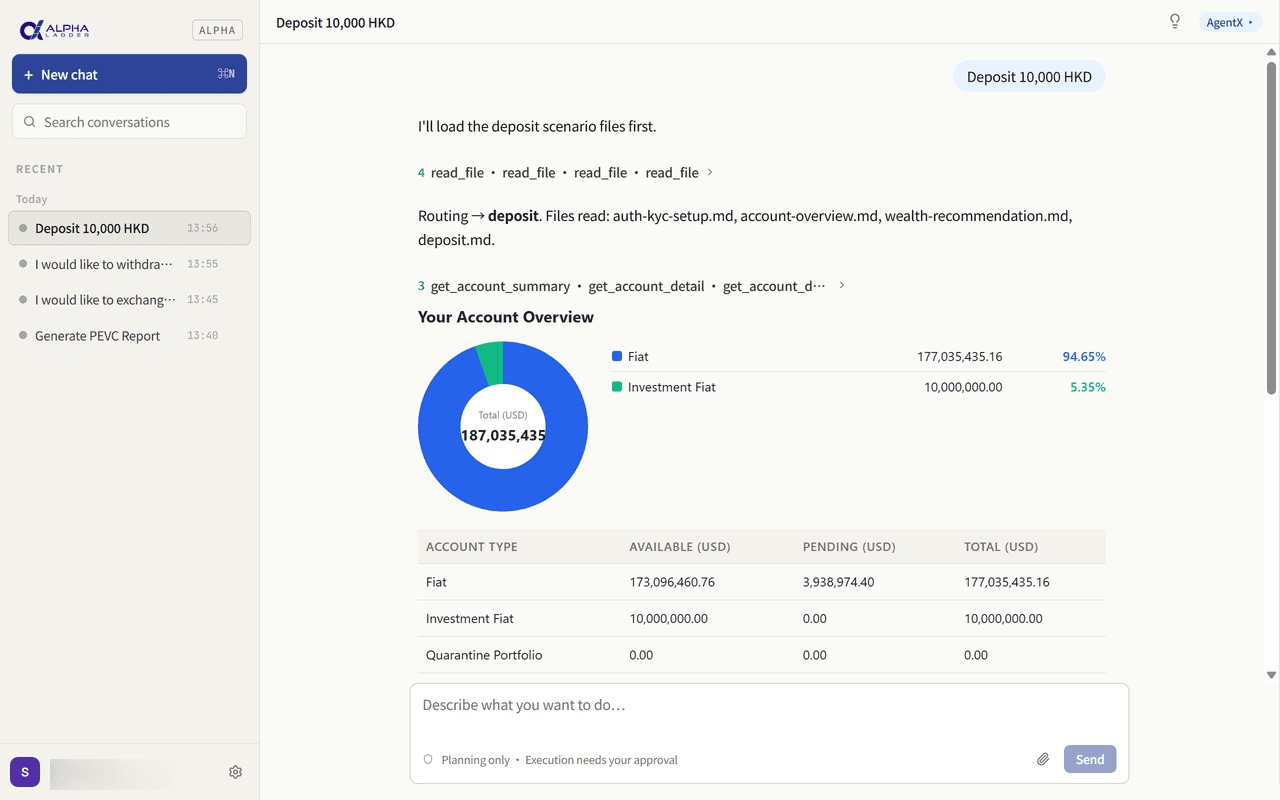Viewport: 1280px width, 800px height.
Task: Click the 173,096,460.76 available value
Action: point(672,582)
